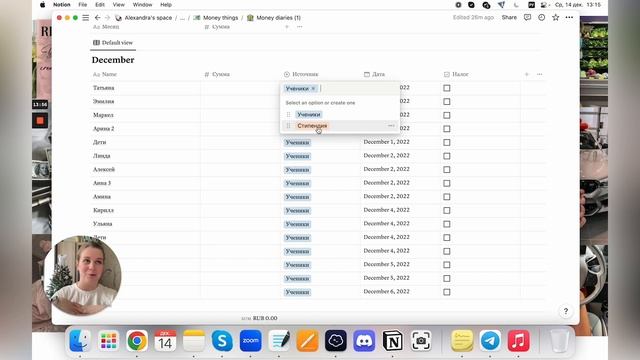This screenshot has width=640, height=360.
Task: Launch Zoom from the dock
Action: 251,340
